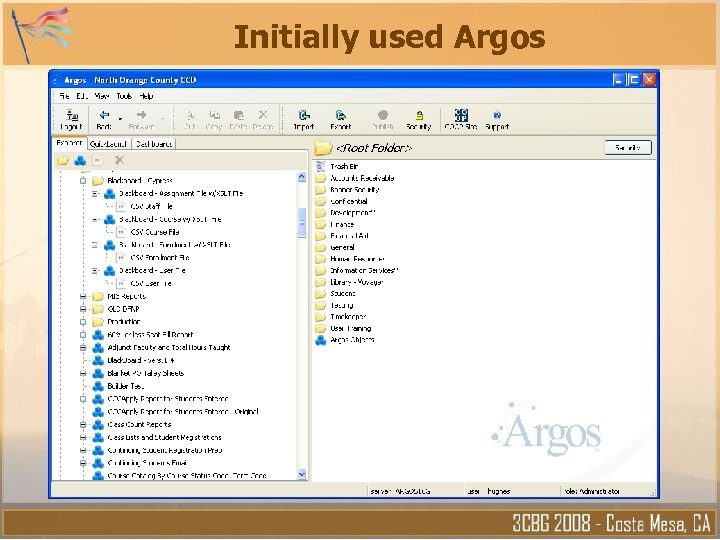This screenshot has width=720, height=540.
Task: Open the User Training folder
Action: (x=350, y=329)
